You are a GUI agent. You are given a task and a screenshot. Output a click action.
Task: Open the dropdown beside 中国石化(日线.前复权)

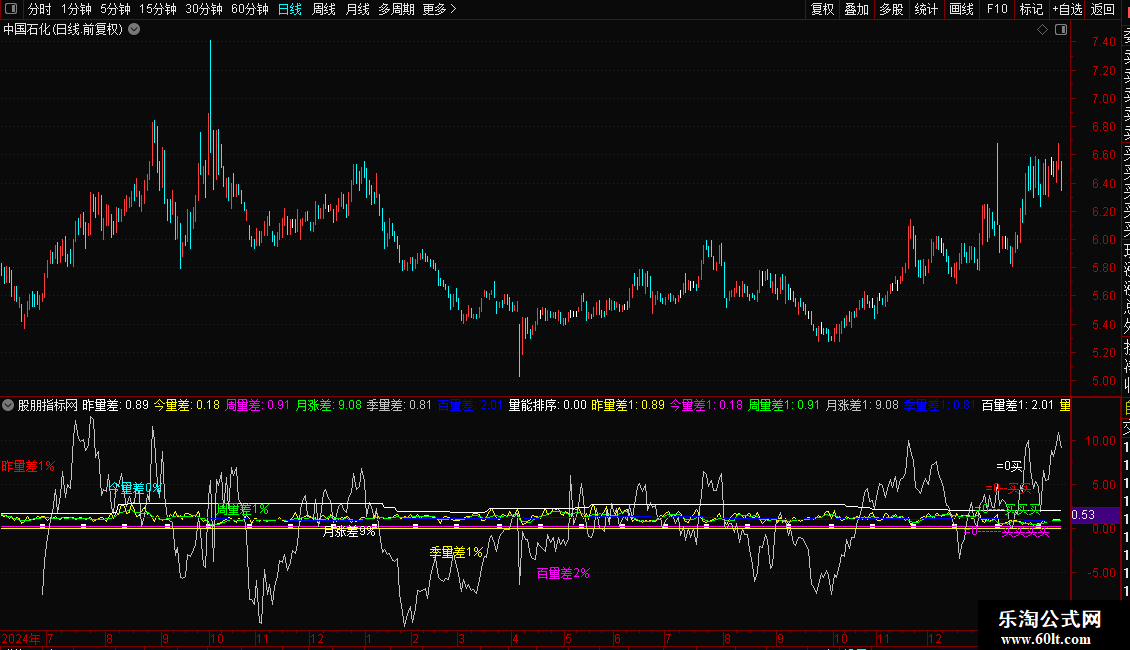tap(134, 30)
